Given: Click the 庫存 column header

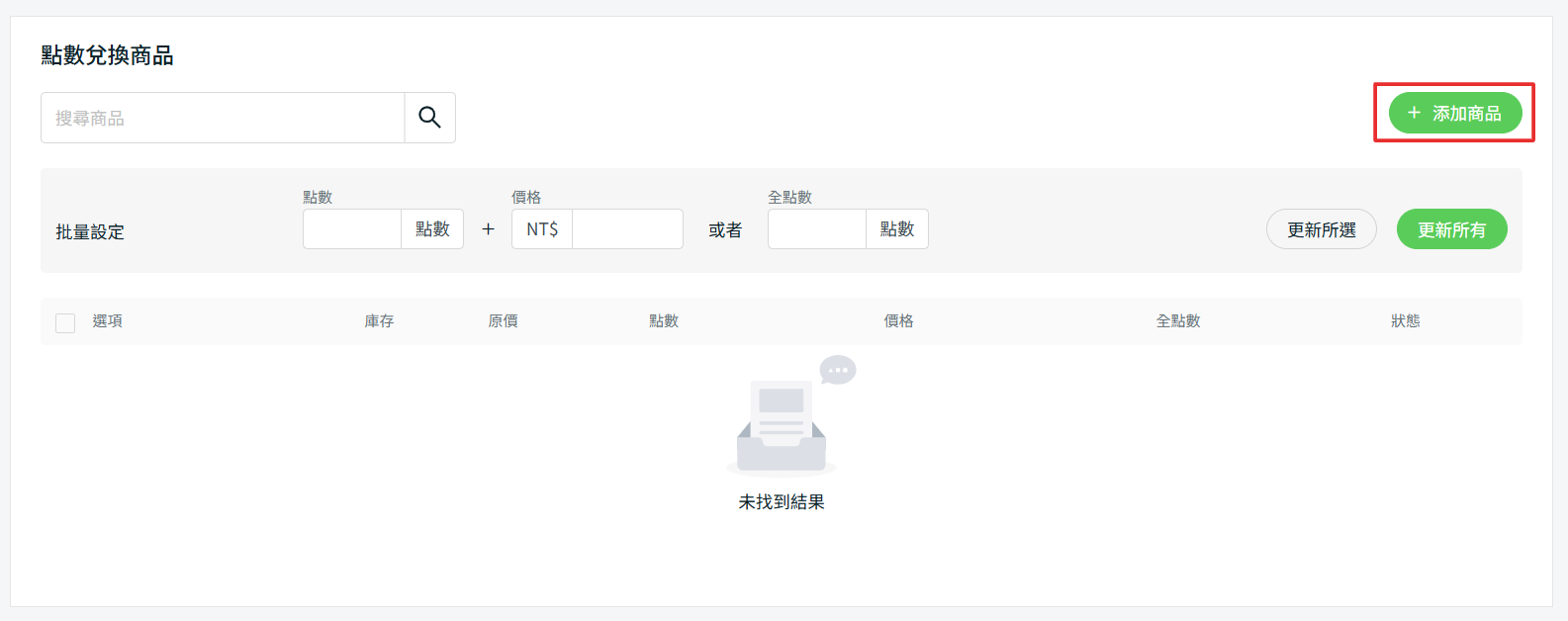Looking at the screenshot, I should click(x=379, y=321).
